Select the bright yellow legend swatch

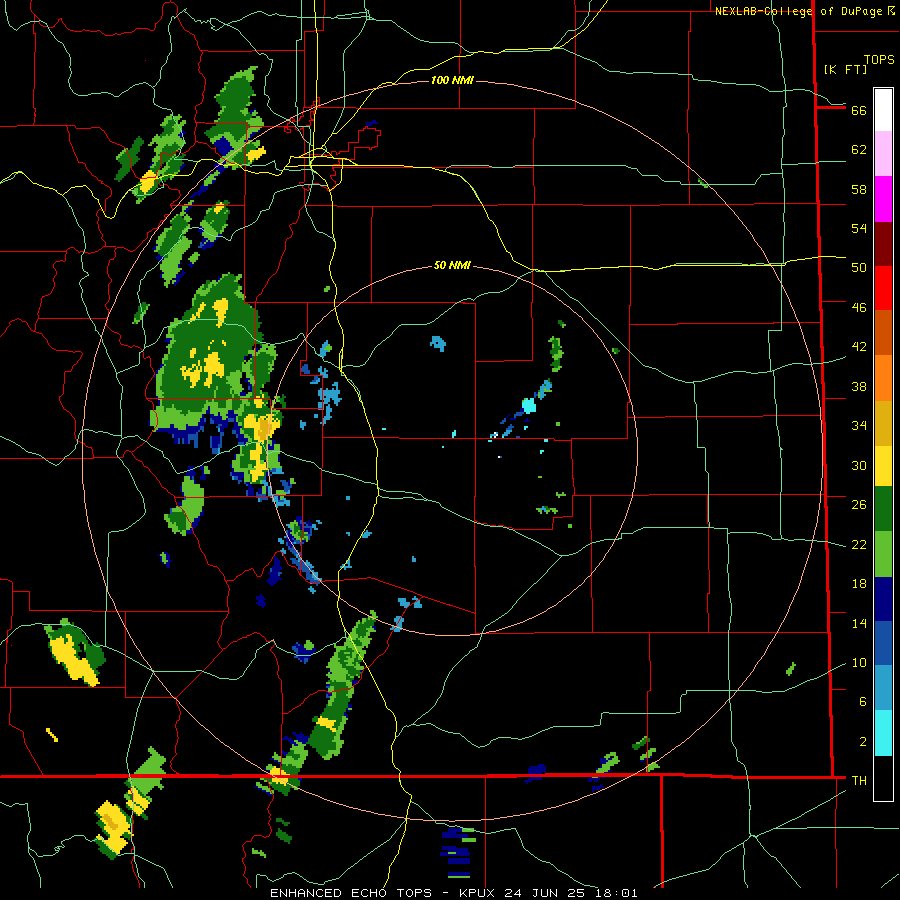pos(883,466)
